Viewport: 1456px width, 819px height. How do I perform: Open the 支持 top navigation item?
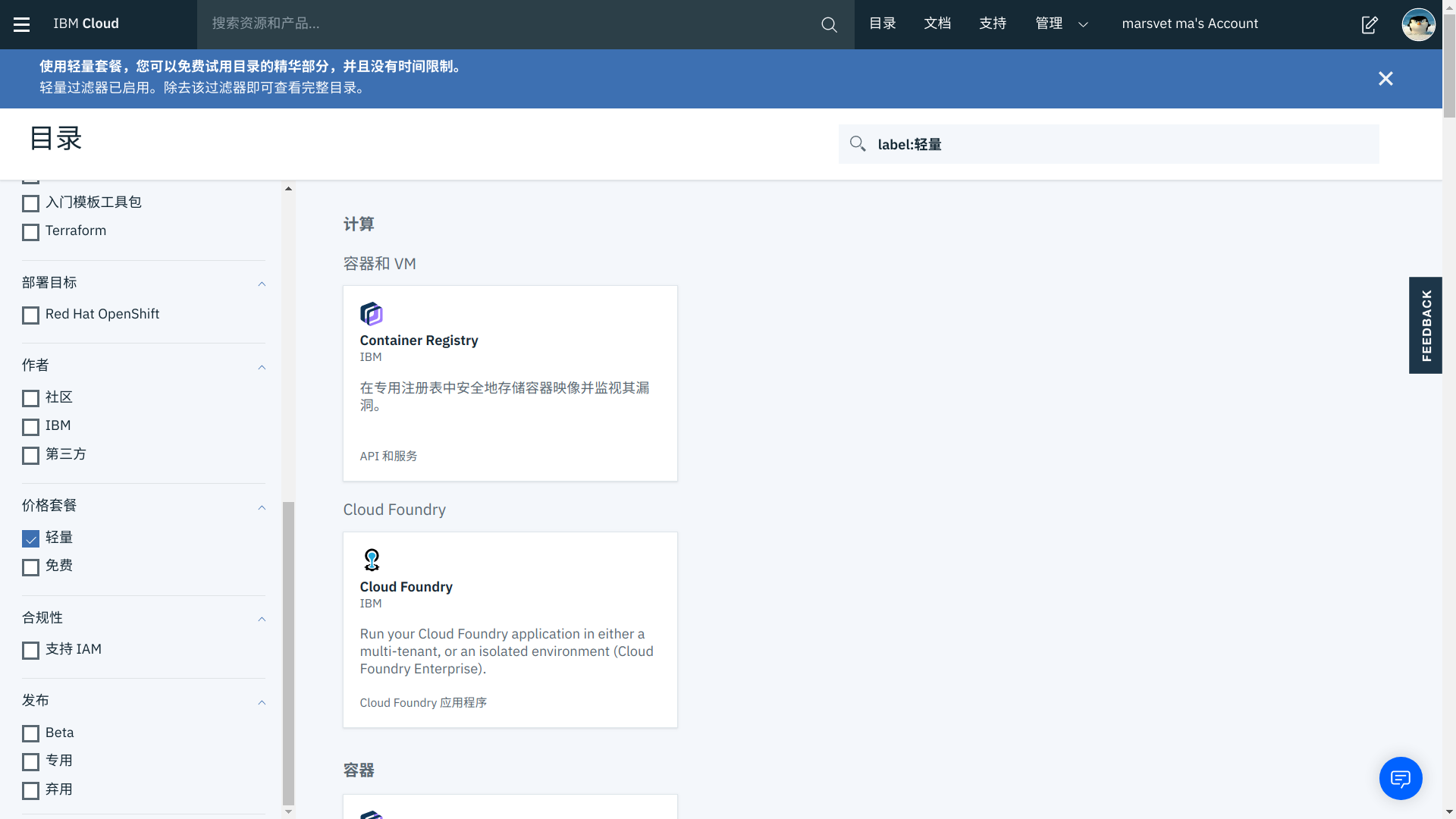click(993, 24)
